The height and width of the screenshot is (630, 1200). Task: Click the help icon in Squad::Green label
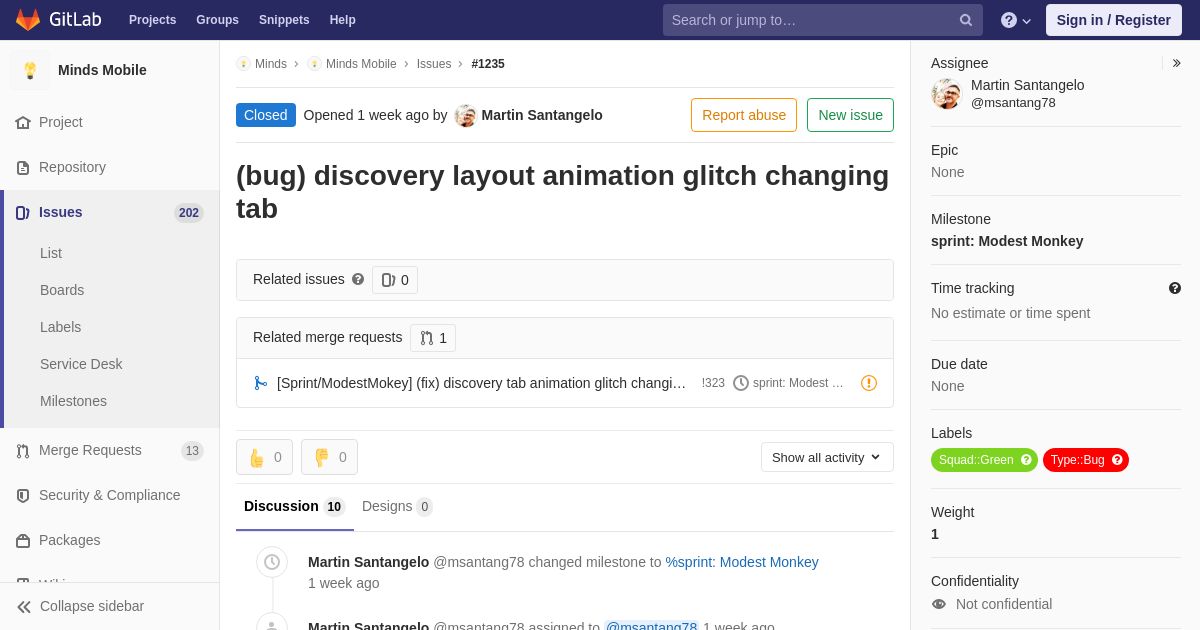1026,460
